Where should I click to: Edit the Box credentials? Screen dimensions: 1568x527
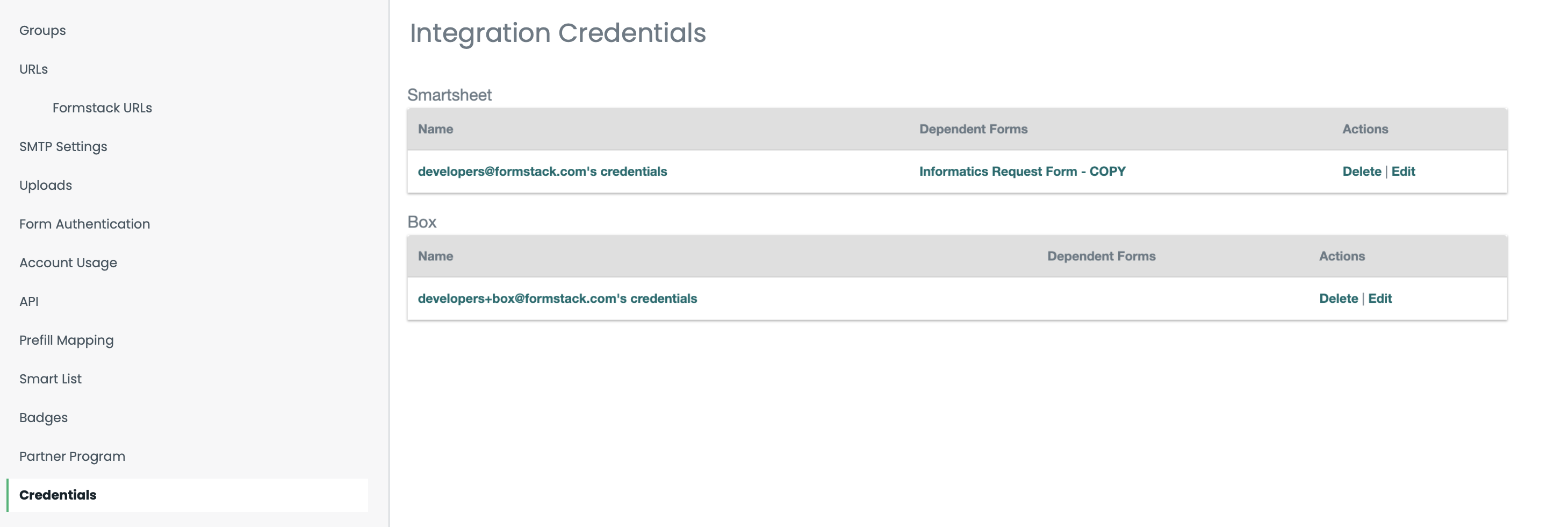click(x=1380, y=298)
